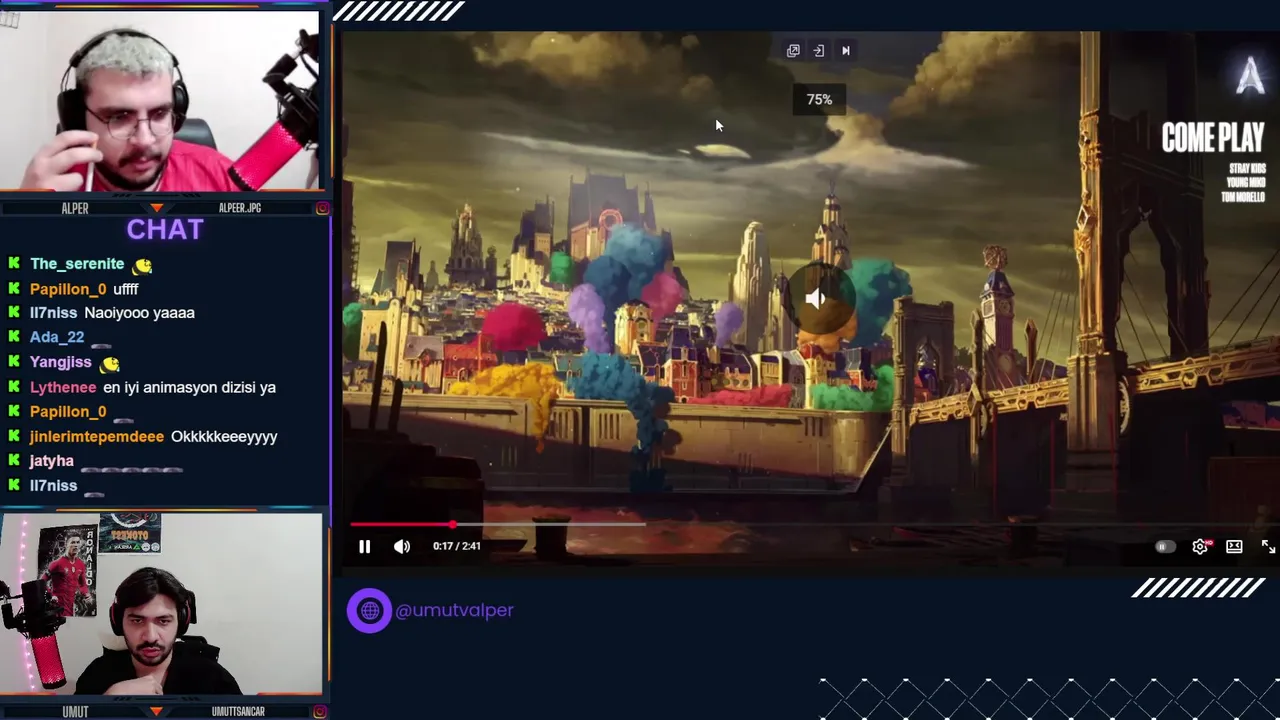
Task: Click jinlerimtepemdeee username in chat
Action: (x=97, y=436)
